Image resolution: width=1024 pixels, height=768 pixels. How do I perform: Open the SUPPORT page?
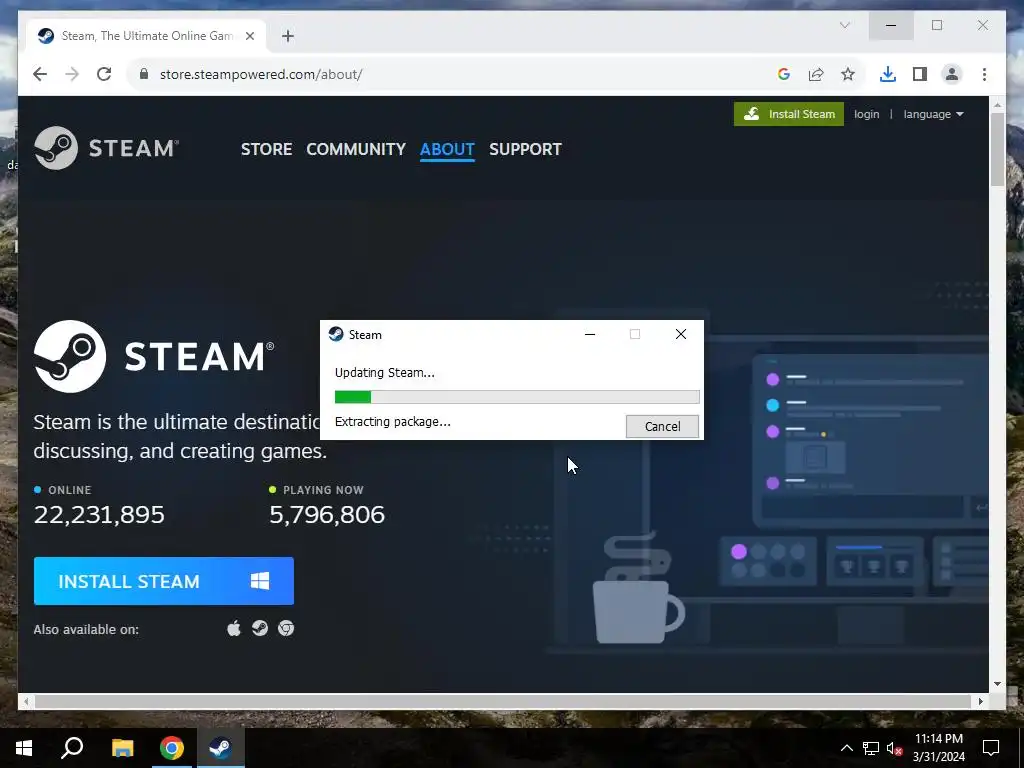click(525, 150)
